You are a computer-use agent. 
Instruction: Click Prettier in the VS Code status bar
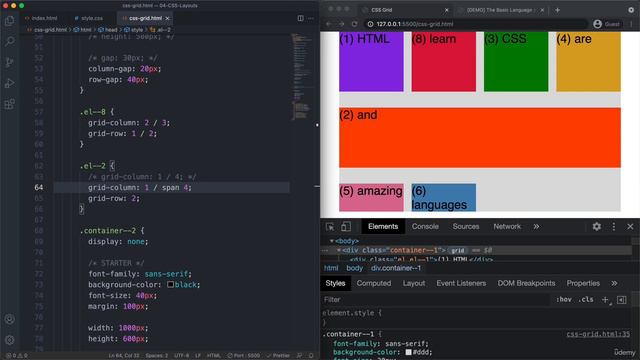[x=278, y=356]
